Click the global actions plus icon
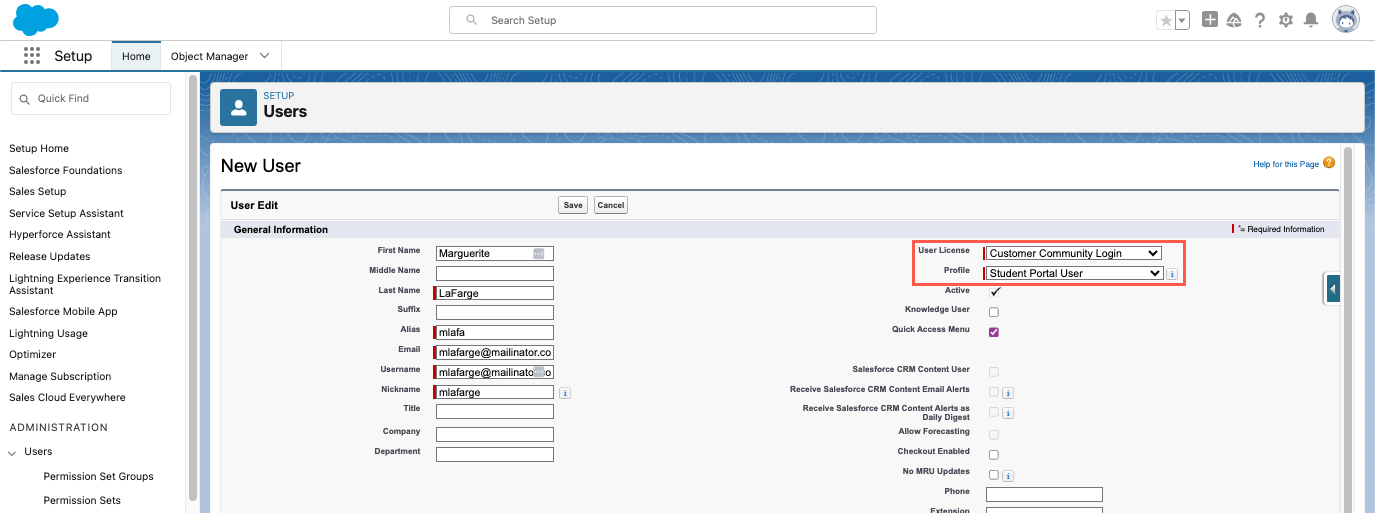Screen dimensions: 1375x513 coord(1210,20)
